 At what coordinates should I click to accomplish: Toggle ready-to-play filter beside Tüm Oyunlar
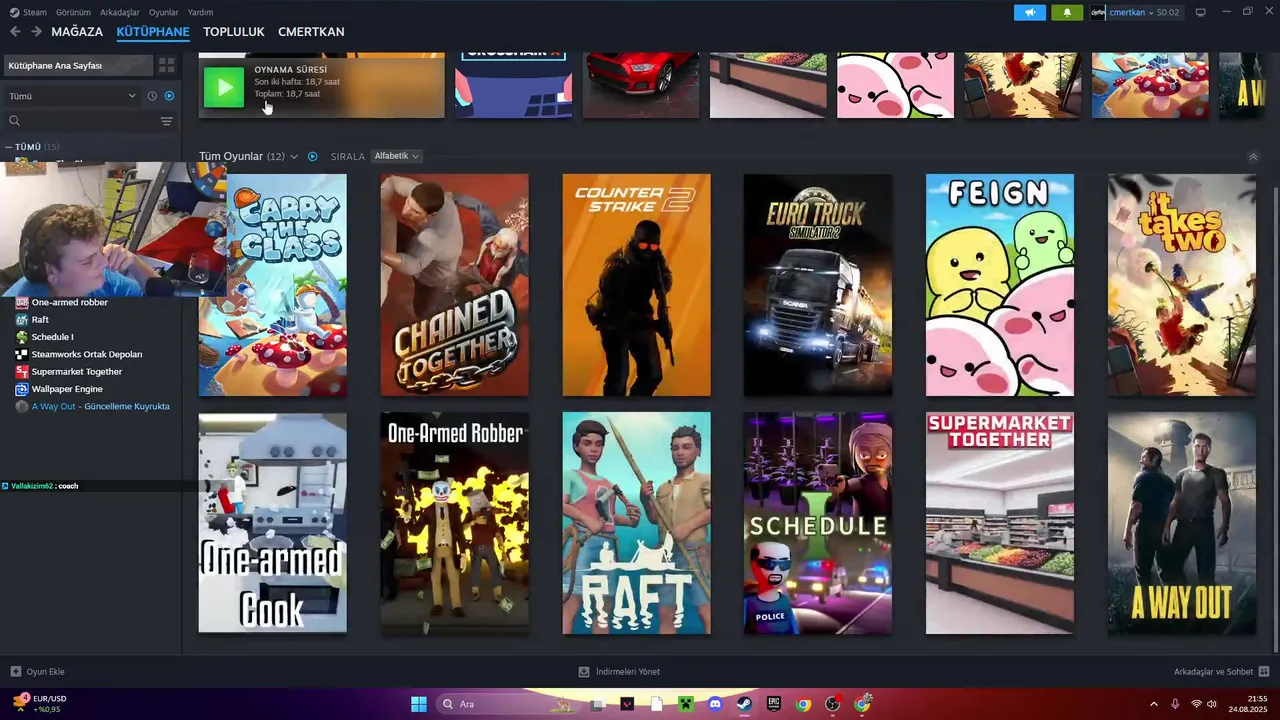(x=312, y=156)
